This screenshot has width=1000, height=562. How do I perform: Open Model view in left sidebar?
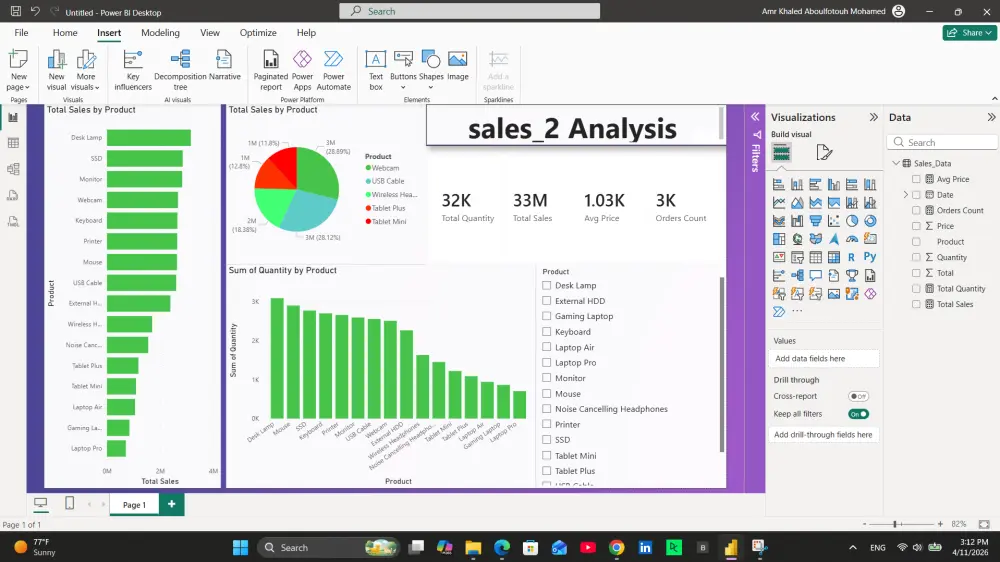point(13,169)
